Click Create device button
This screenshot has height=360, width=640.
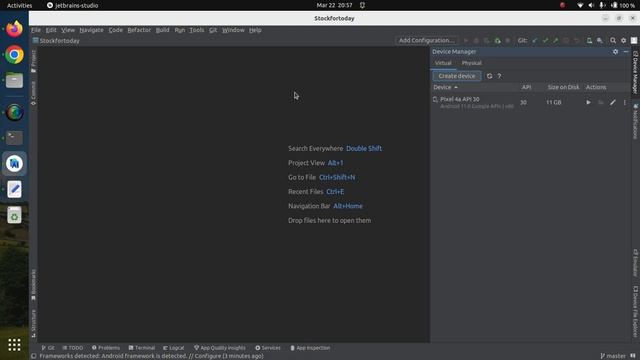pos(457,76)
